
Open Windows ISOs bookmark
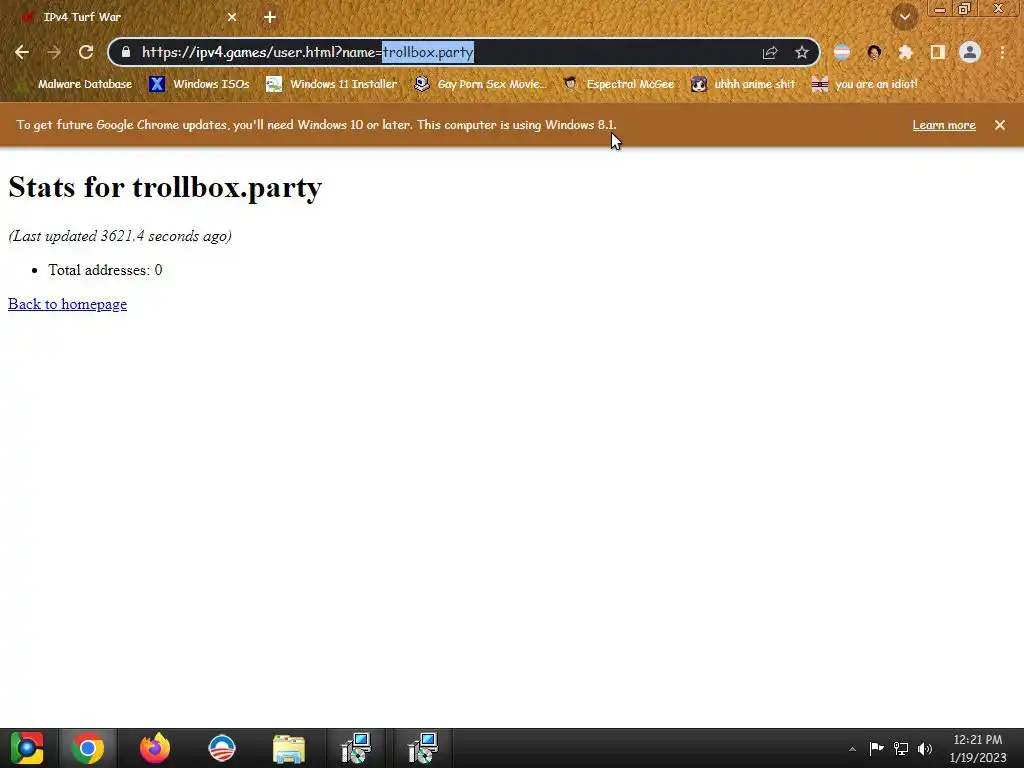pos(199,84)
